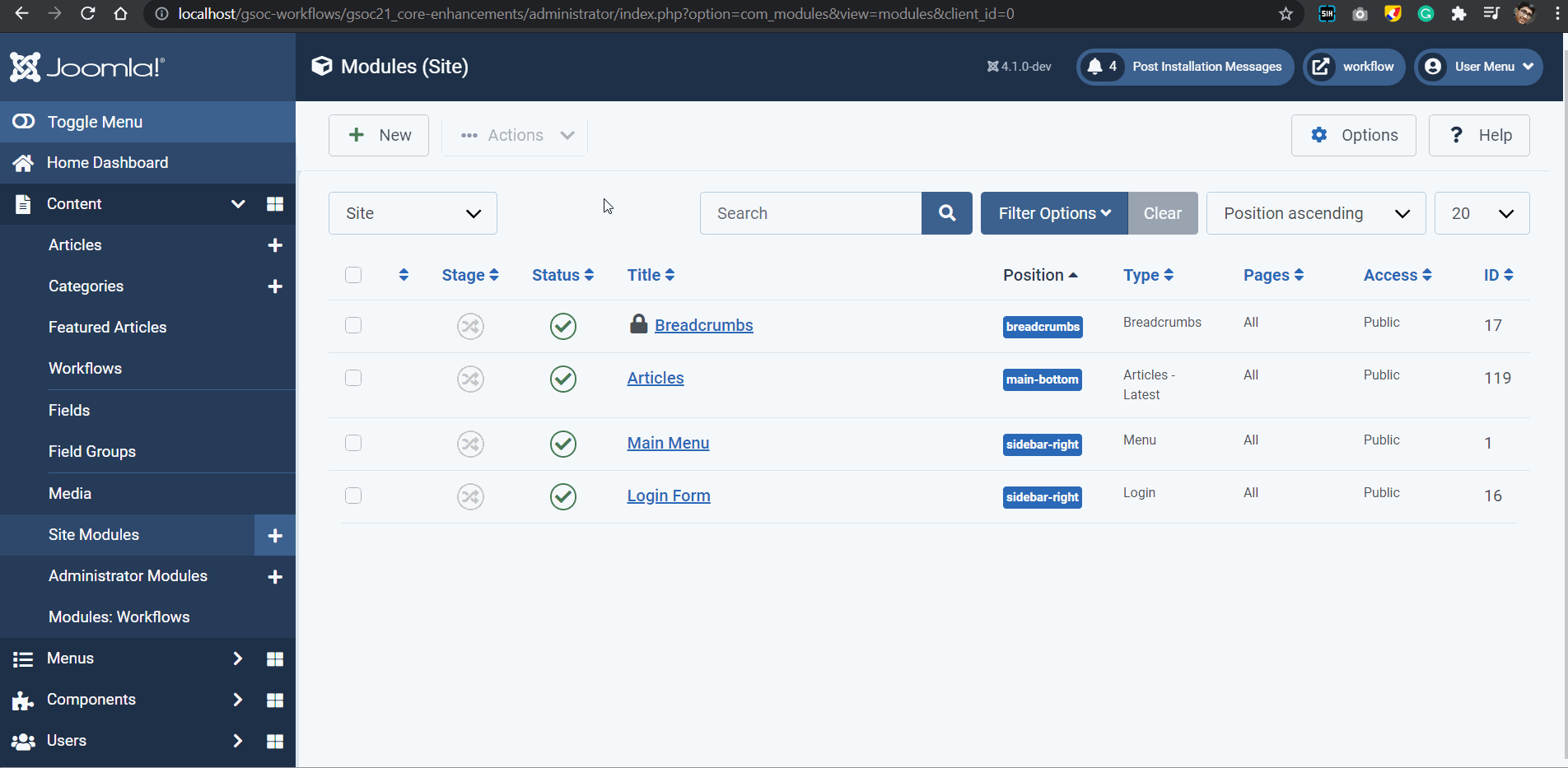The image size is (1568, 768).
Task: Open Post Installation Messages notifications
Action: coord(1185,67)
